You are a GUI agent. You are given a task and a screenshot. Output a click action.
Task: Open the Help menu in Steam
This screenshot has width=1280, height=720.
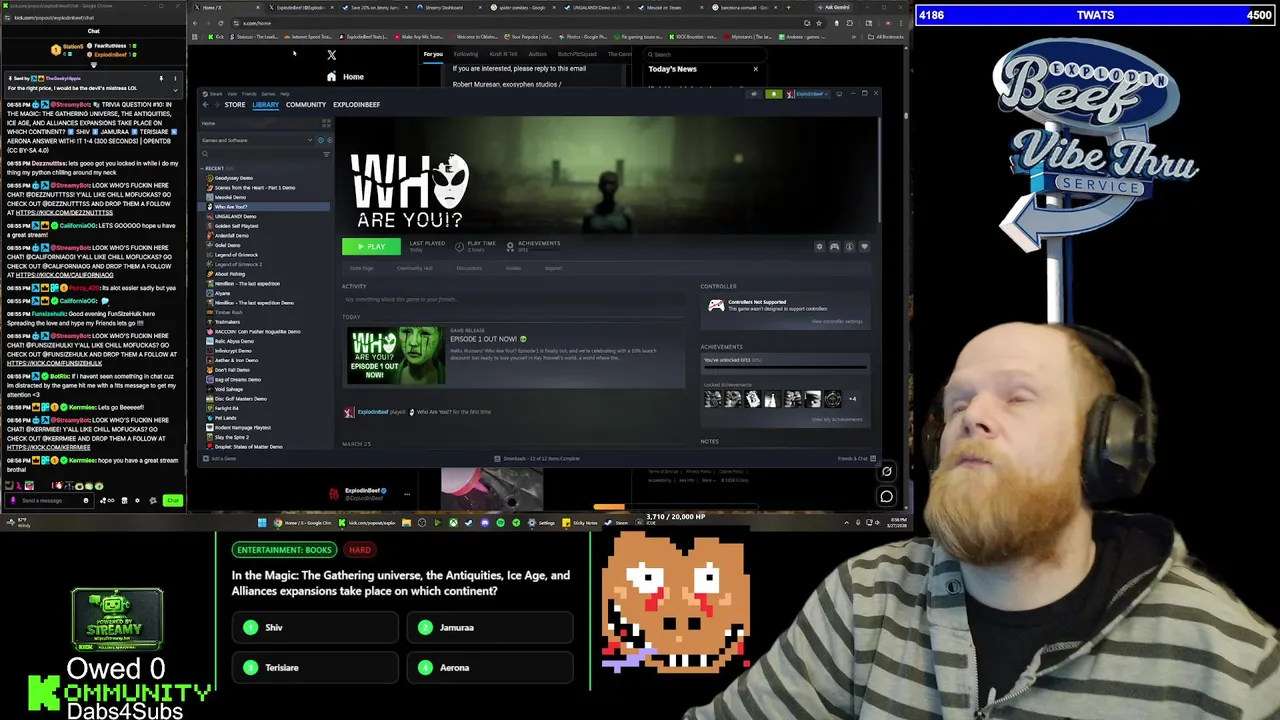point(284,94)
